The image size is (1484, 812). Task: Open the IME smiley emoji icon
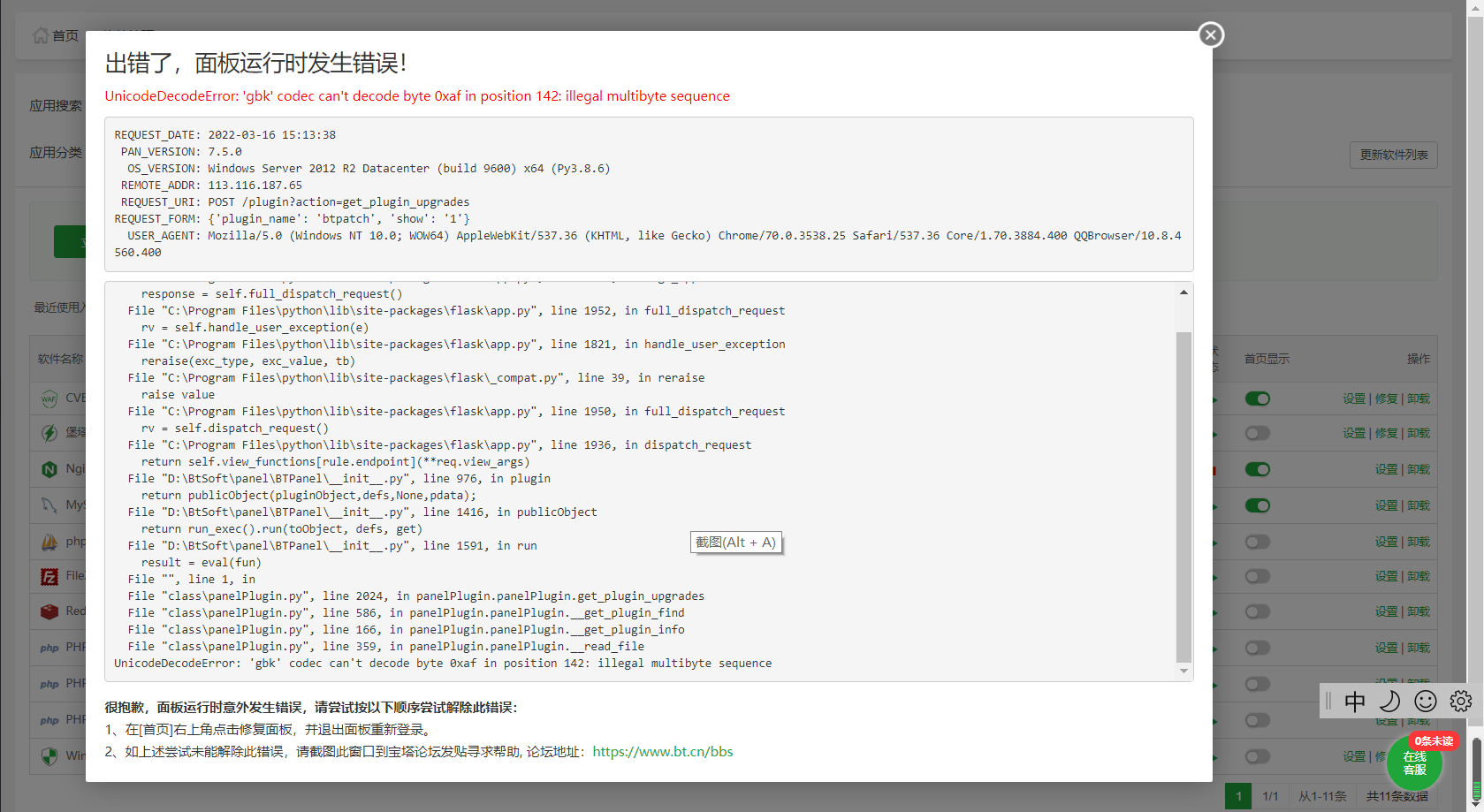click(x=1426, y=702)
